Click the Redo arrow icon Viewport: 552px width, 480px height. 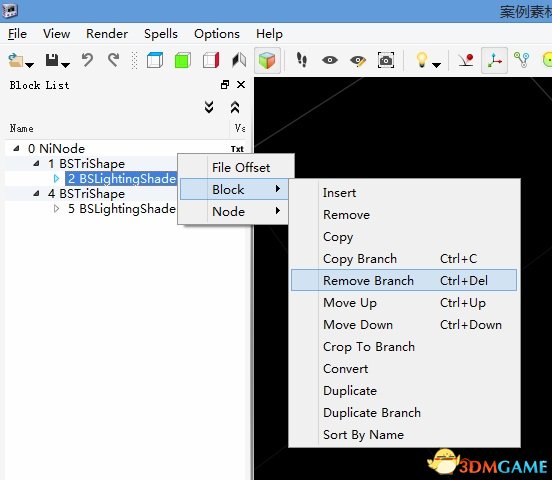tap(113, 60)
